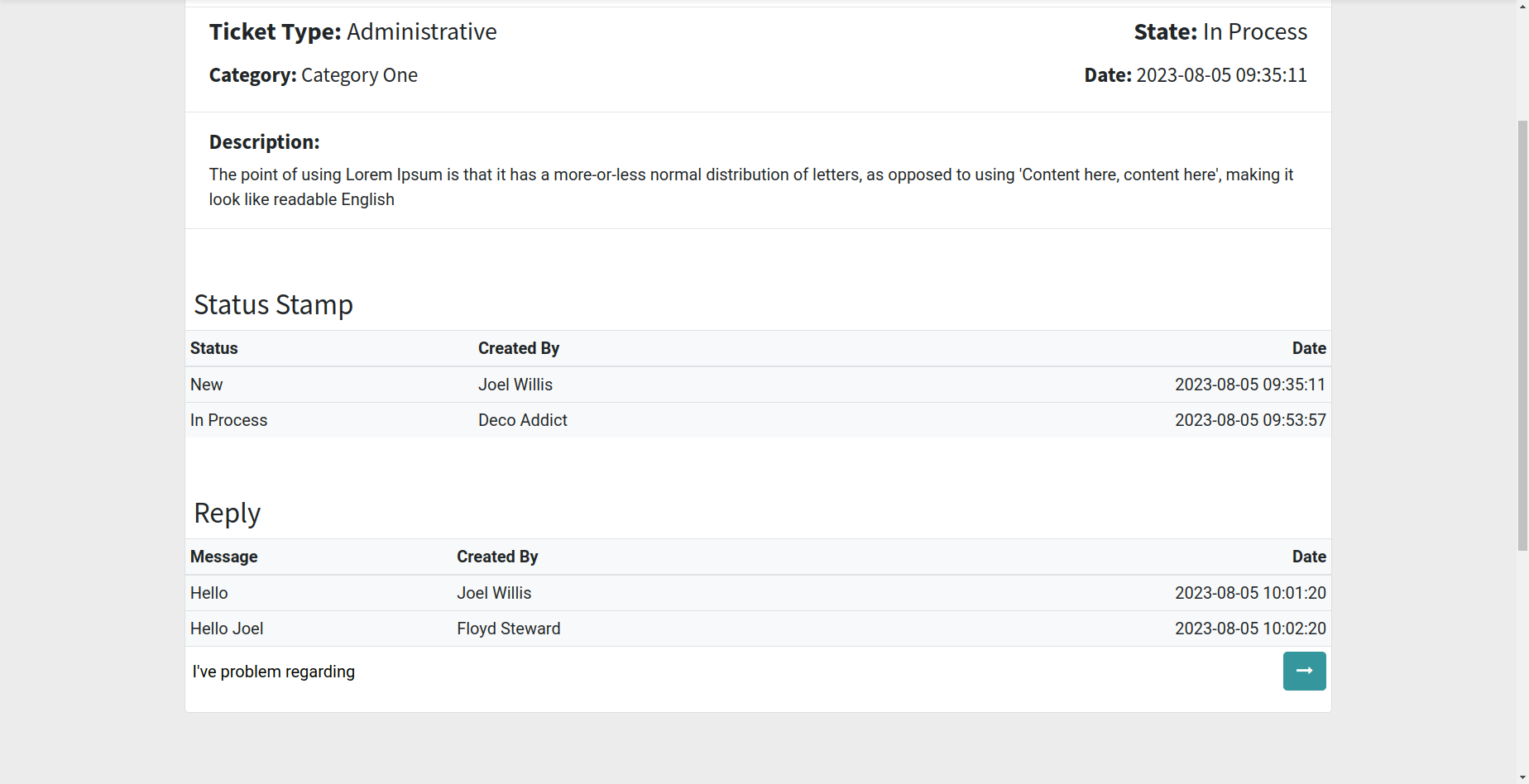Click the date '2023-08-05 10:01:20'

(1250, 593)
